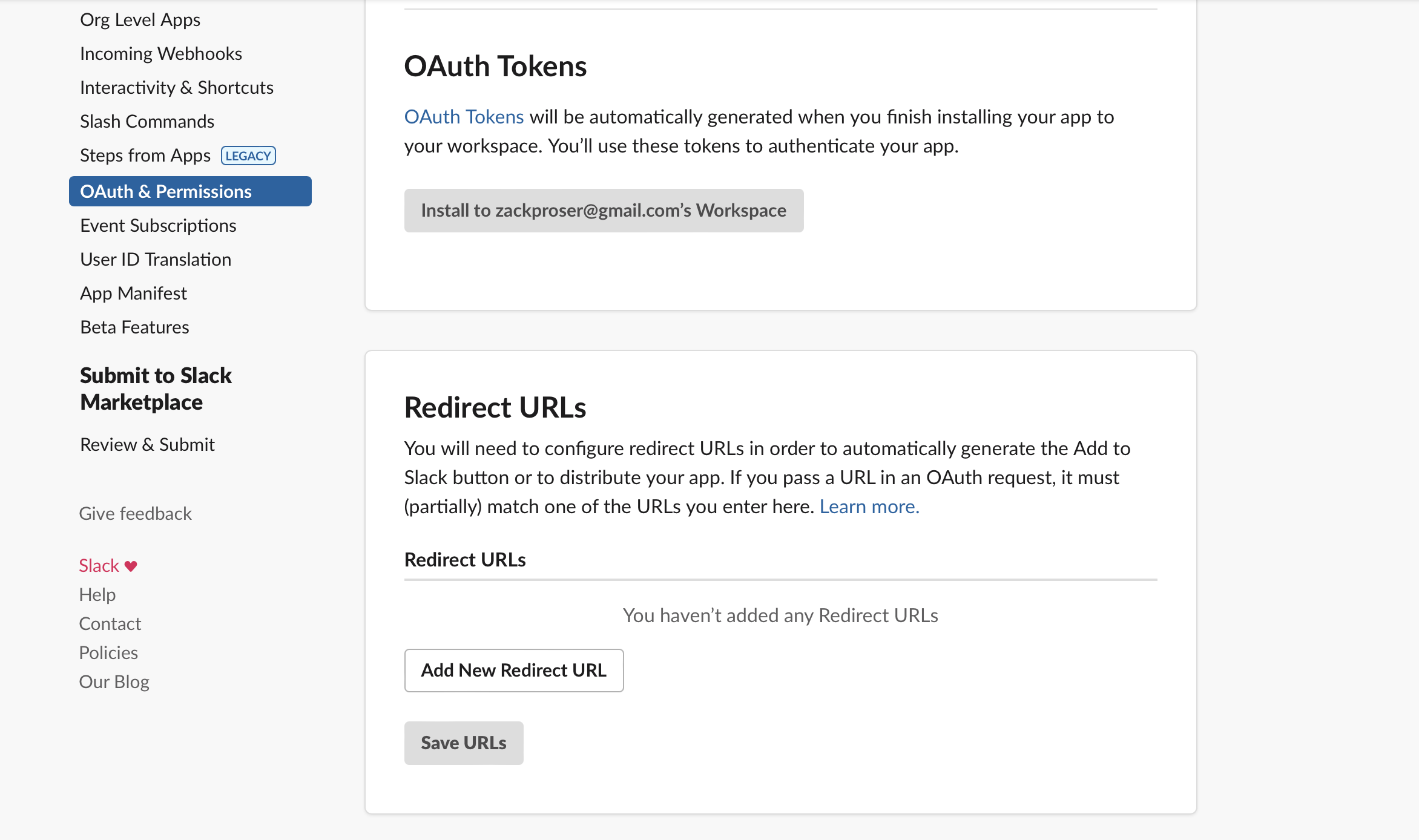Click Install to zackproser@gmail.com's Workspace

click(604, 211)
